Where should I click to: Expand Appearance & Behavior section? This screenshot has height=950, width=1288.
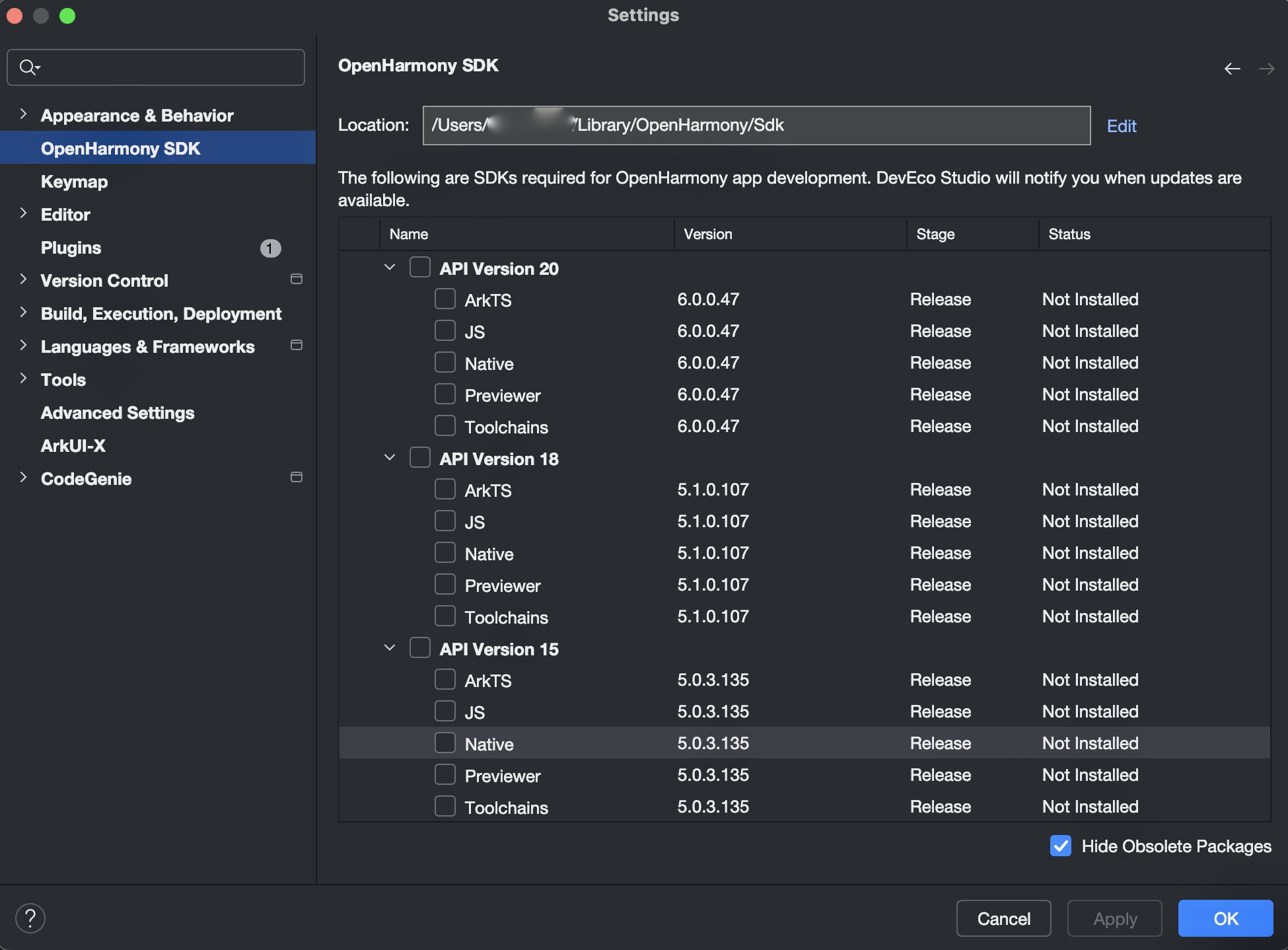(x=24, y=114)
